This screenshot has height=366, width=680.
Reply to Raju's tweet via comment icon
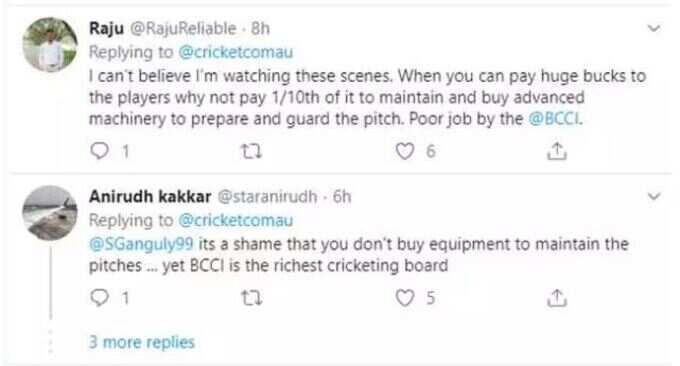(x=99, y=151)
